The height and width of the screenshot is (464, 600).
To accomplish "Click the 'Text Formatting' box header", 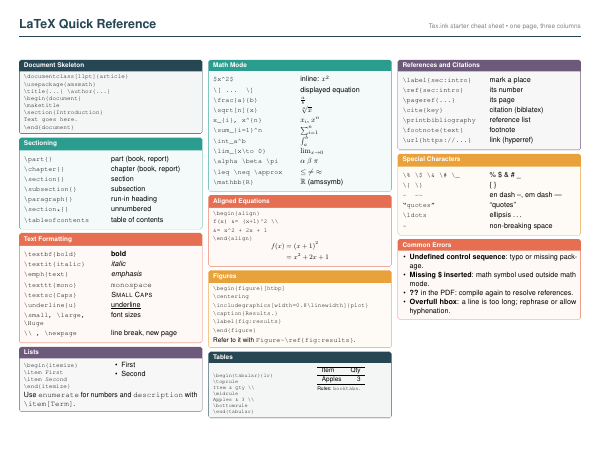I will point(111,239).
